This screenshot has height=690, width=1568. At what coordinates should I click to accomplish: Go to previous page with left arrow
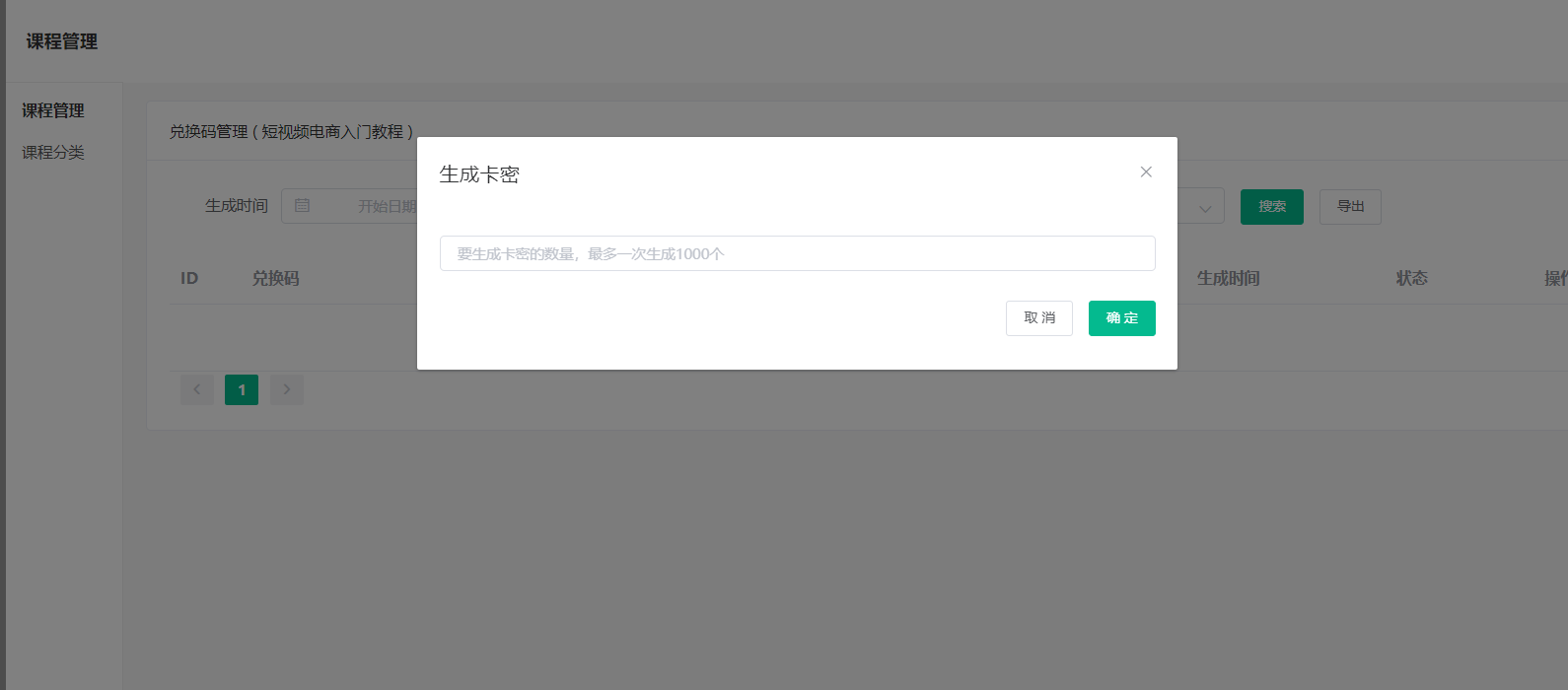click(197, 389)
